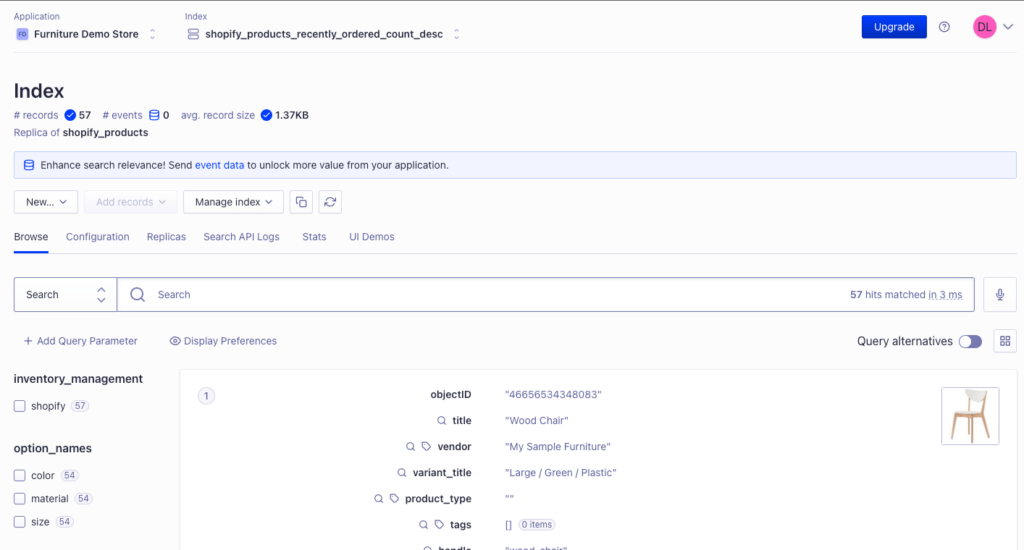This screenshot has height=550, width=1024.
Task: Click the magnifier icon beside tags attribute
Action: (423, 525)
